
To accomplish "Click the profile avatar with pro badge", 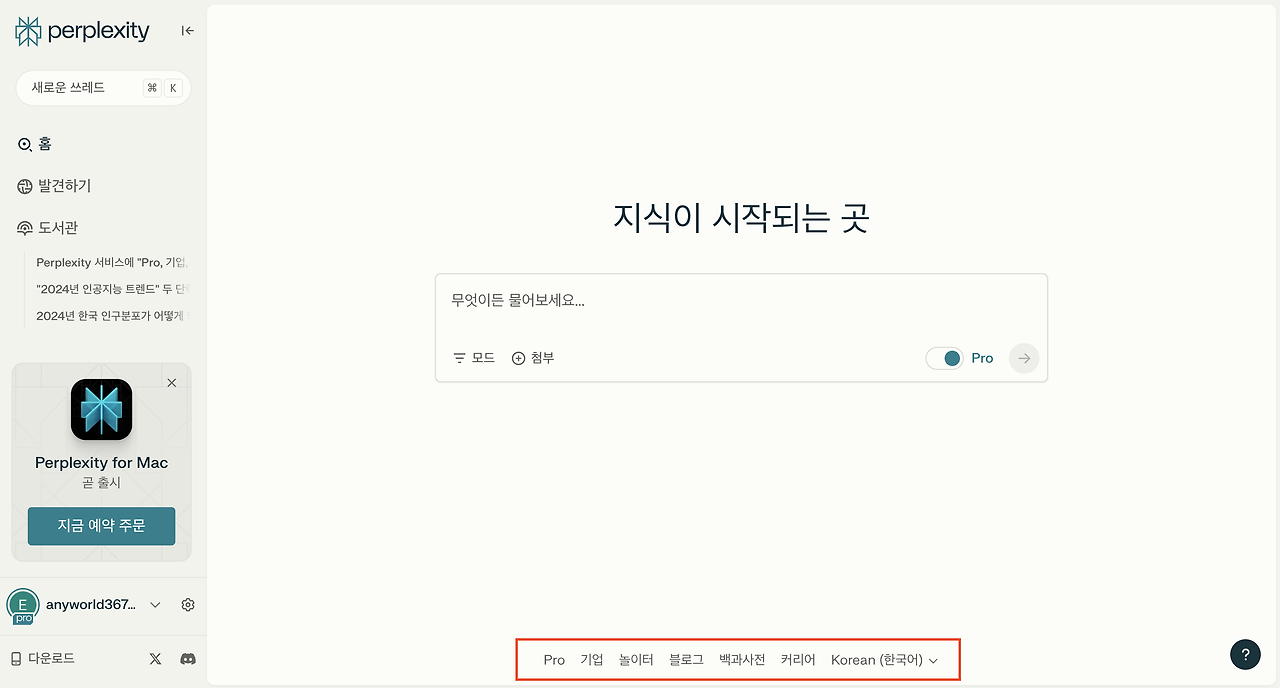I will pyautogui.click(x=22, y=606).
